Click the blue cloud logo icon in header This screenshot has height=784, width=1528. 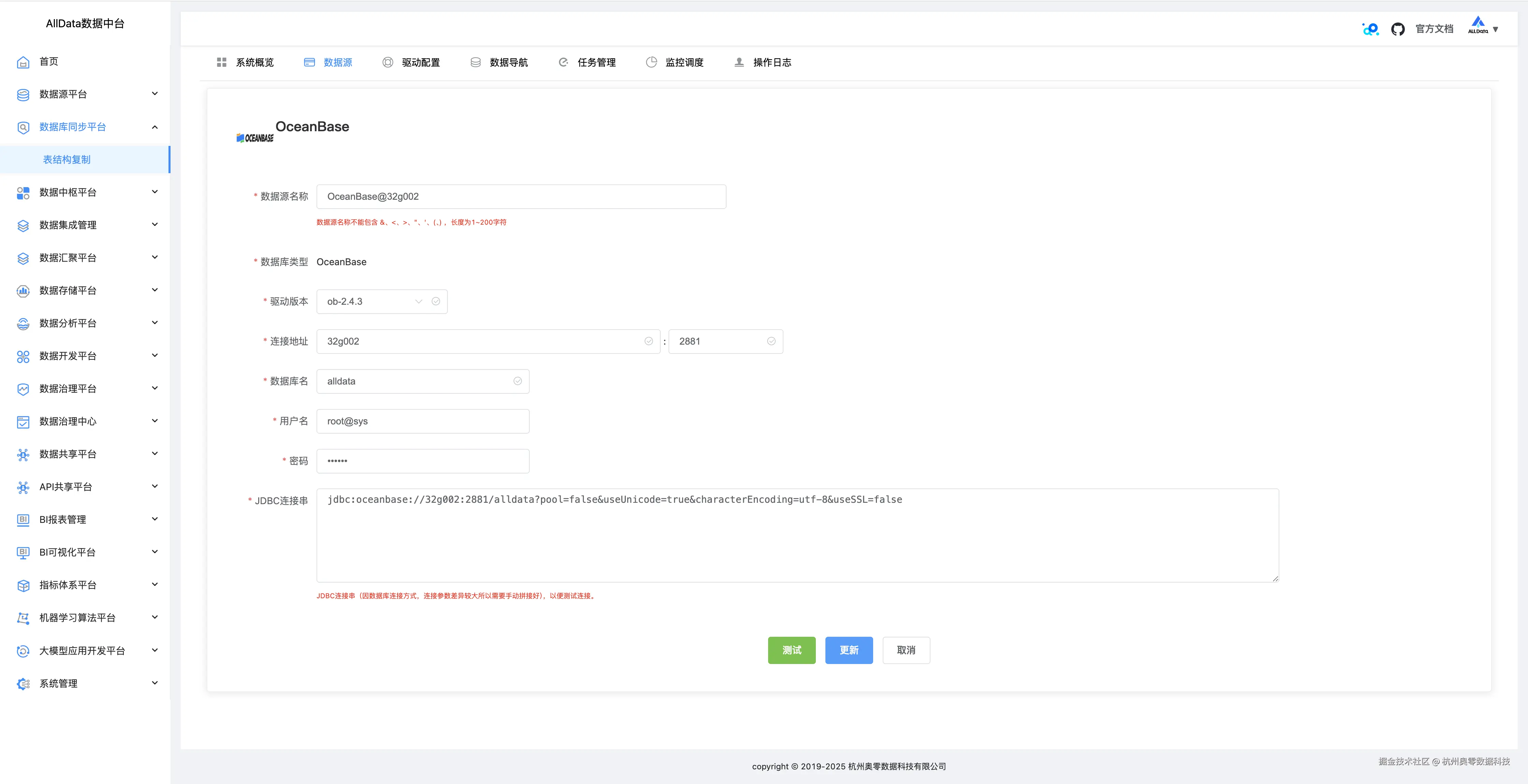1370,29
